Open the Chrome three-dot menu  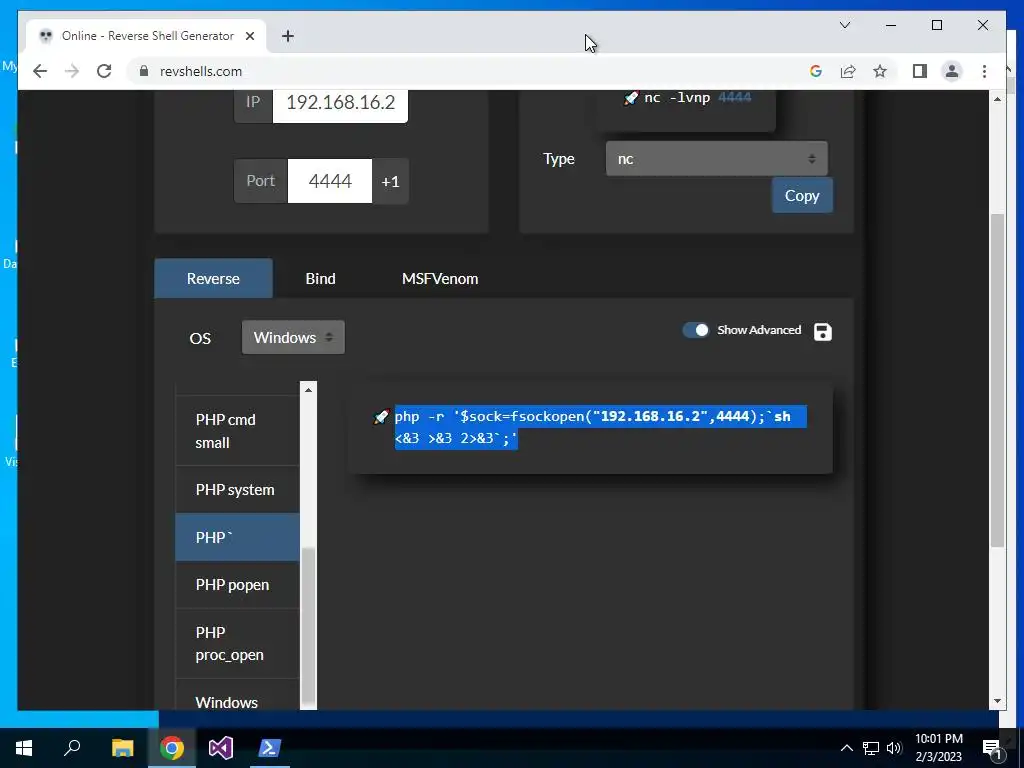pyautogui.click(x=984, y=71)
